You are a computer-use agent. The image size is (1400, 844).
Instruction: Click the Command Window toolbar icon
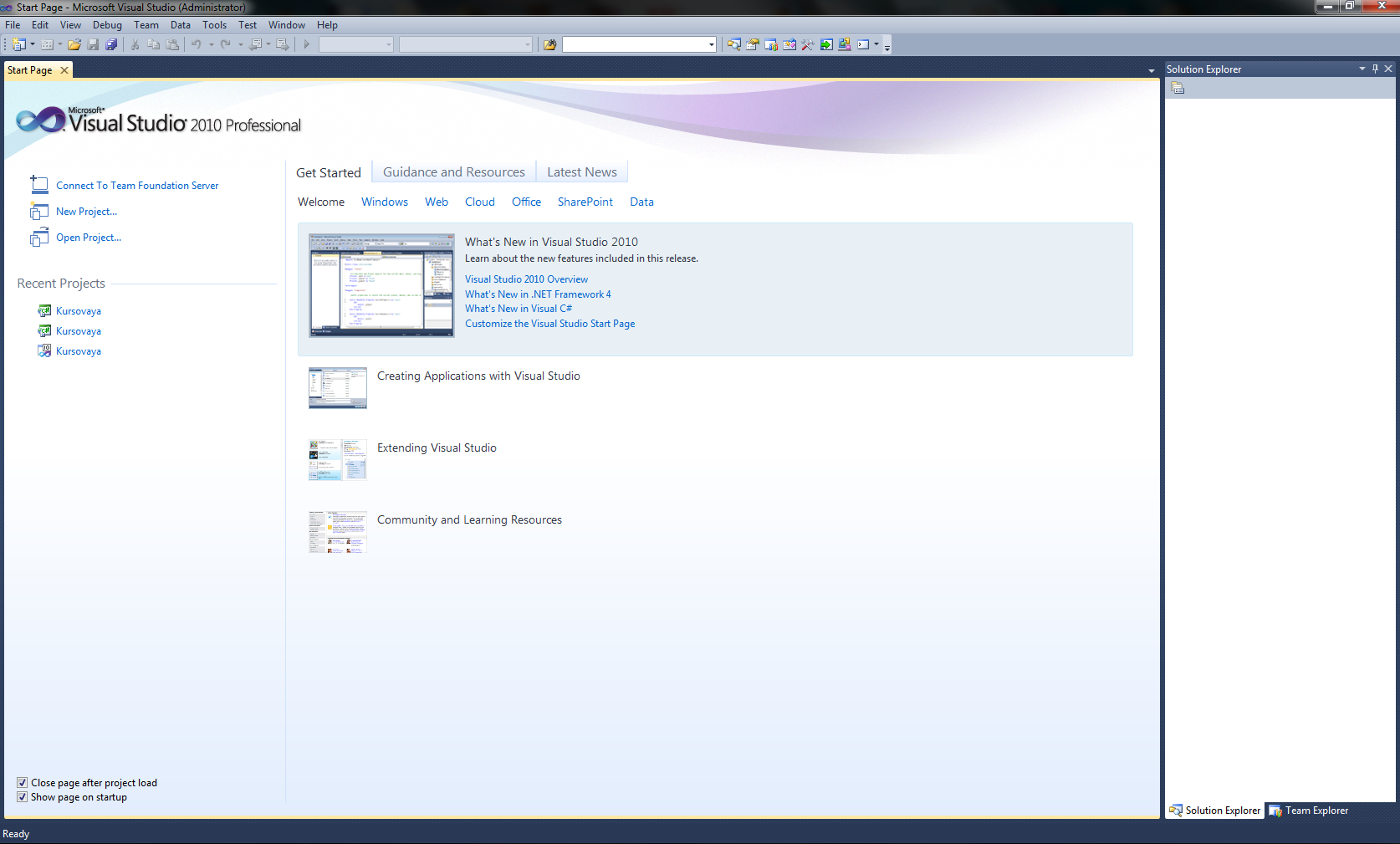point(863,44)
